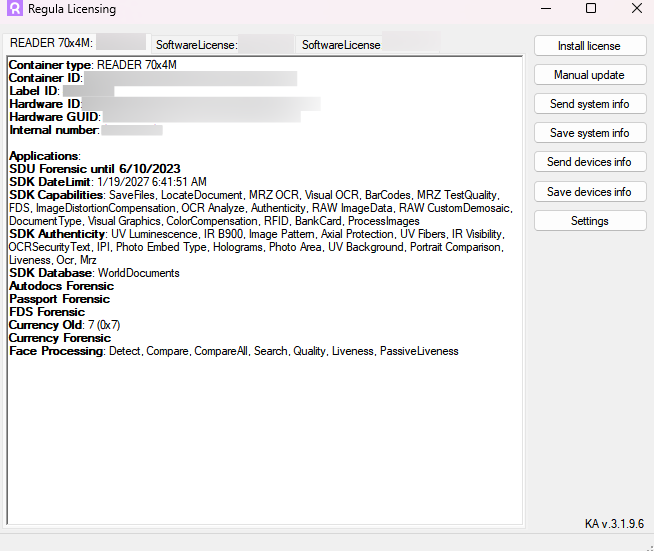Click the Container type: READER 70x4M line
Screen dimensions: 654x551
93,65
